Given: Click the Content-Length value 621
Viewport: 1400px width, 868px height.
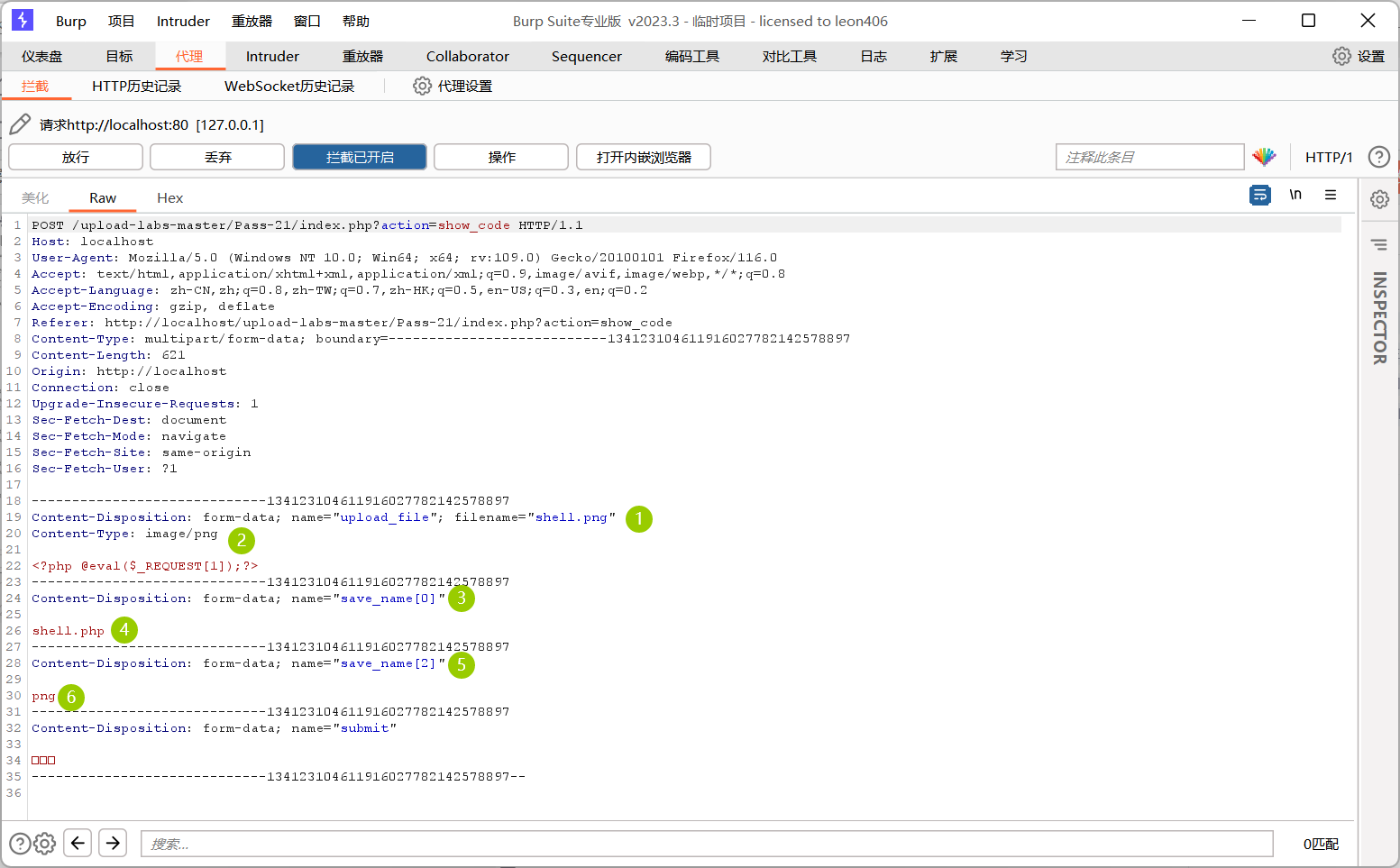Looking at the screenshot, I should tap(174, 355).
